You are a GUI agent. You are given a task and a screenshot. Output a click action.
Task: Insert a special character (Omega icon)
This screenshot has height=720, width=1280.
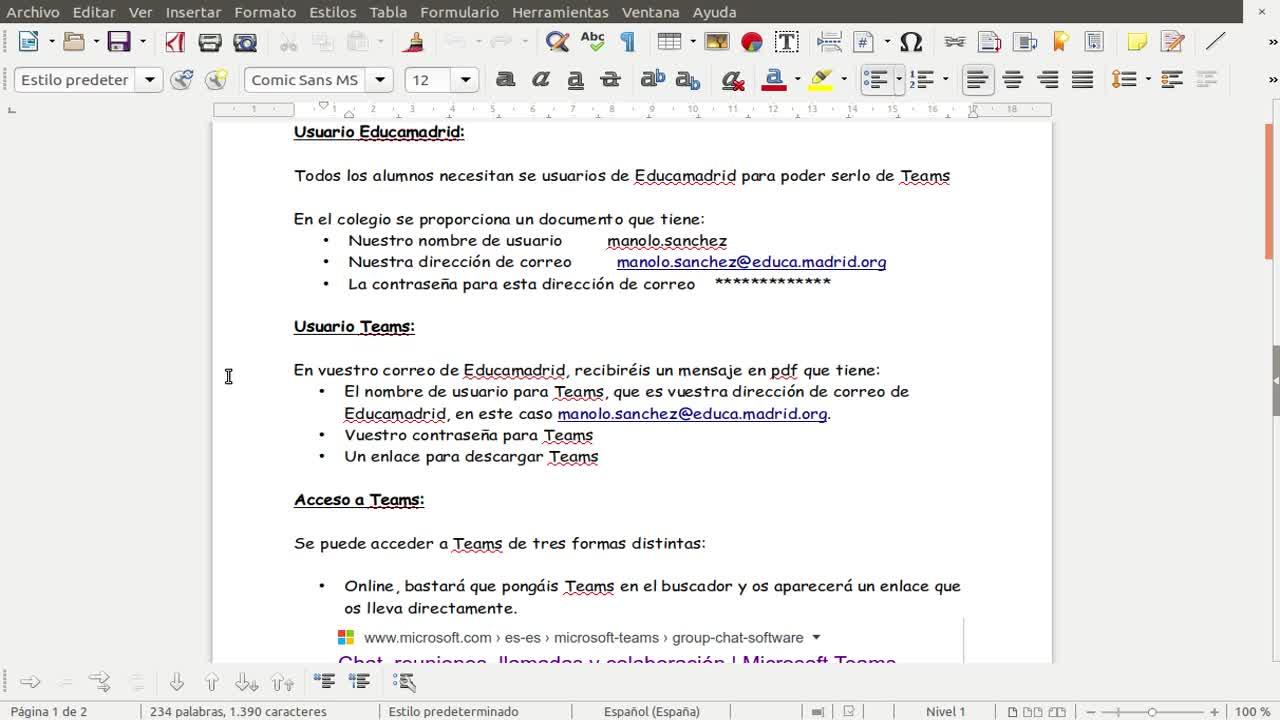pyautogui.click(x=911, y=42)
